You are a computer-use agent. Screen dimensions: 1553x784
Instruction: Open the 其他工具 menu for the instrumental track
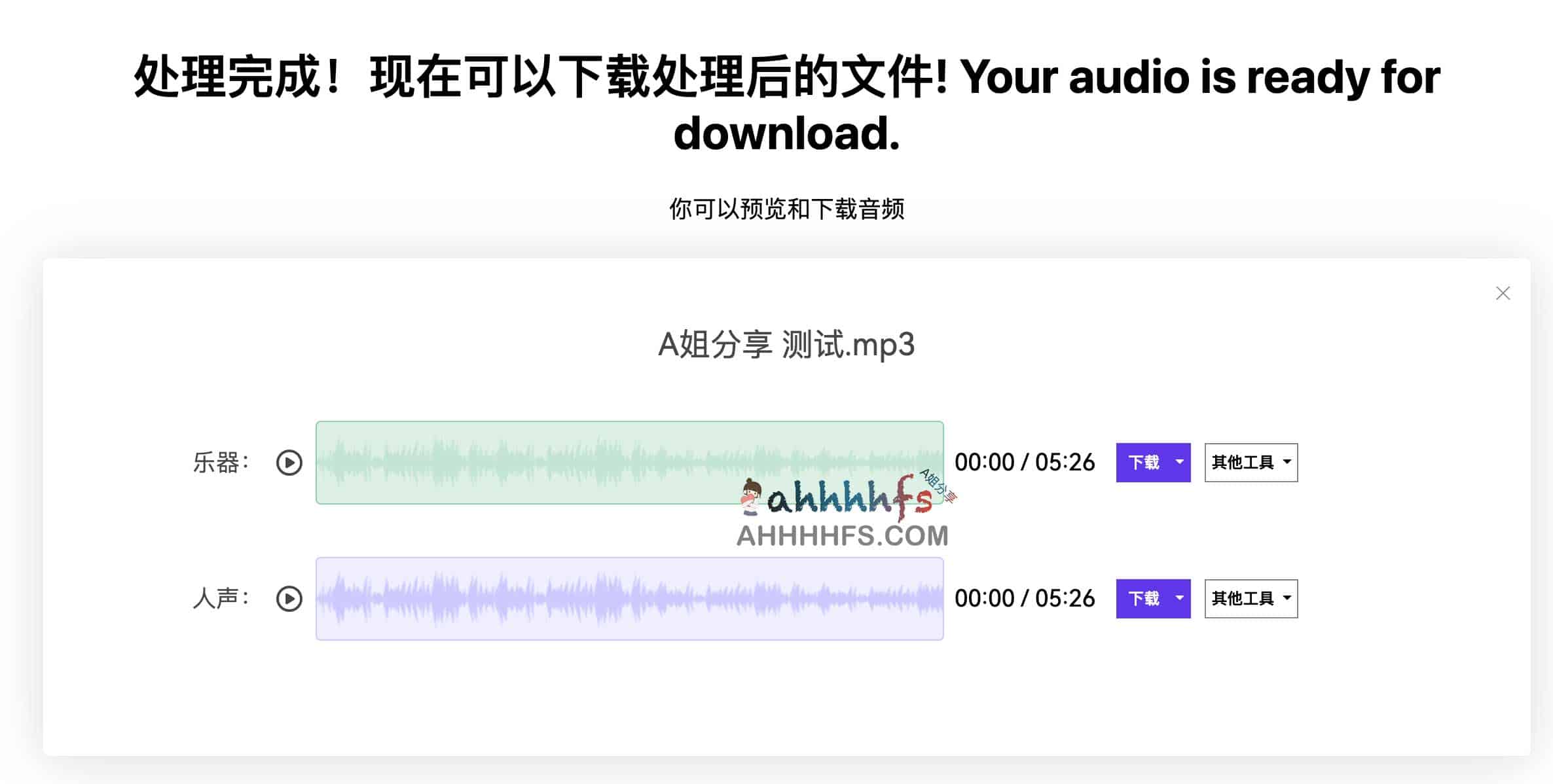(1250, 463)
